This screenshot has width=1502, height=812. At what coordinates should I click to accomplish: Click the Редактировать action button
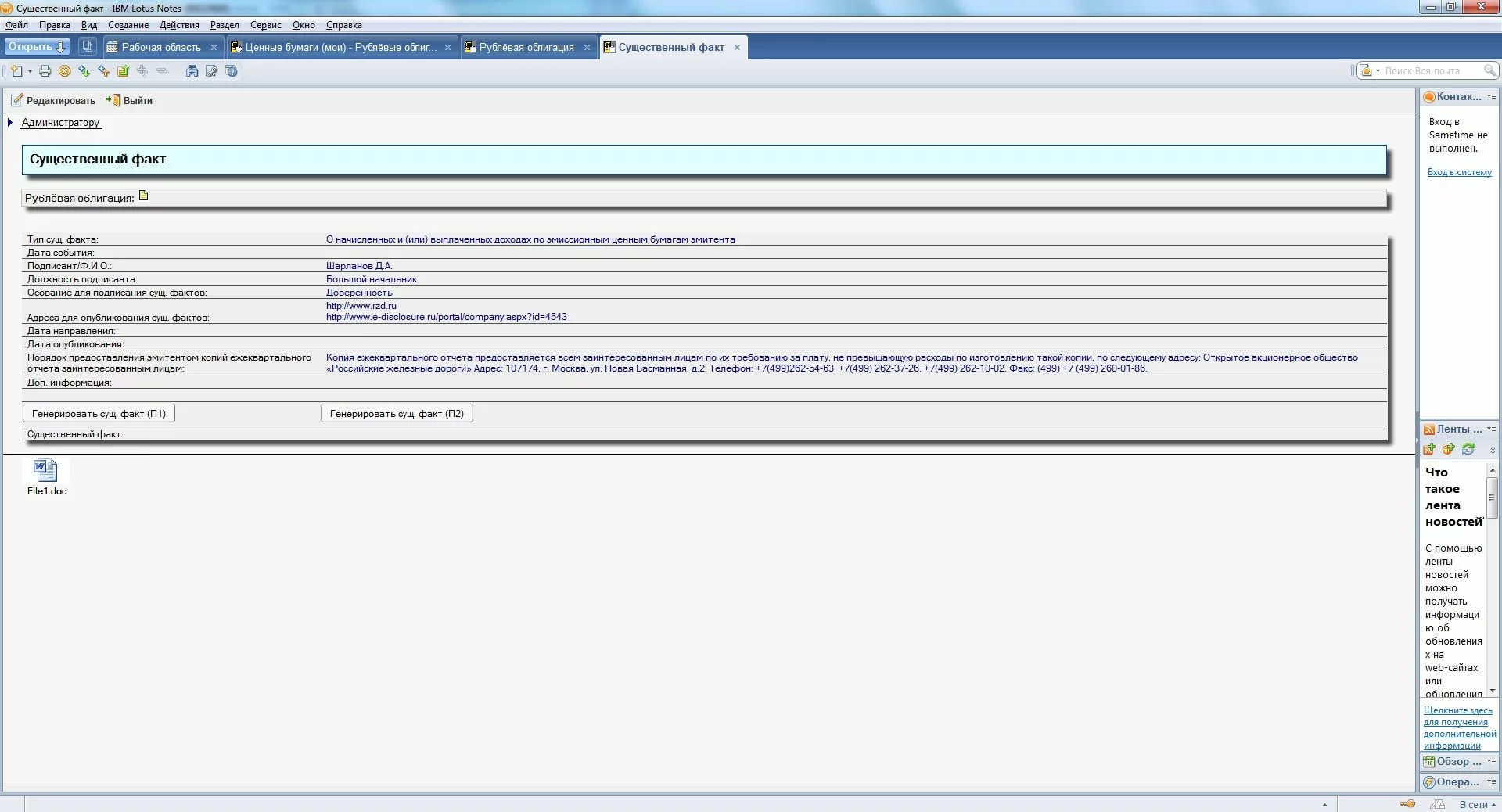(x=53, y=101)
